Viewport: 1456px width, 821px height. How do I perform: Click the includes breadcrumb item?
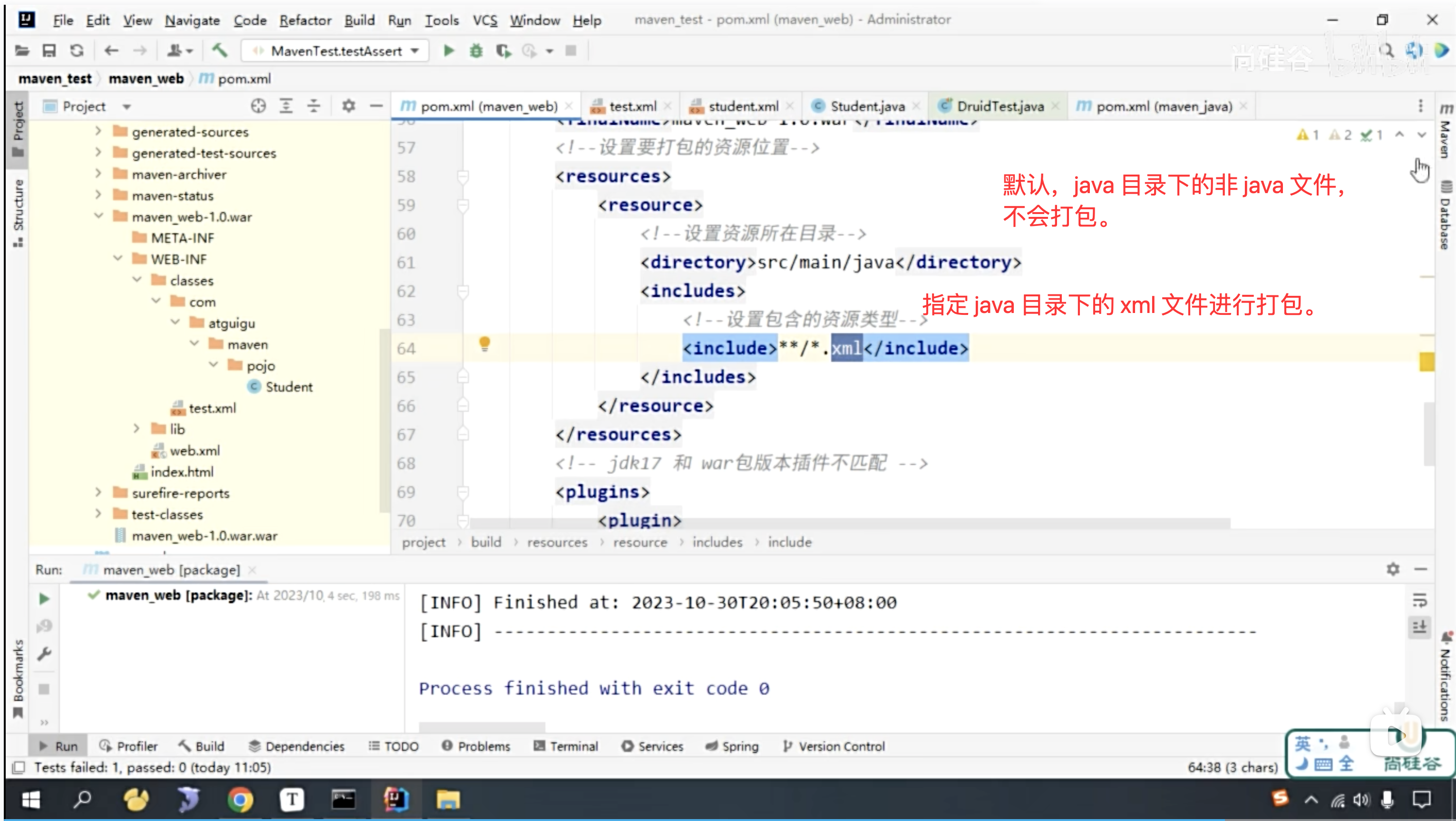pos(717,542)
